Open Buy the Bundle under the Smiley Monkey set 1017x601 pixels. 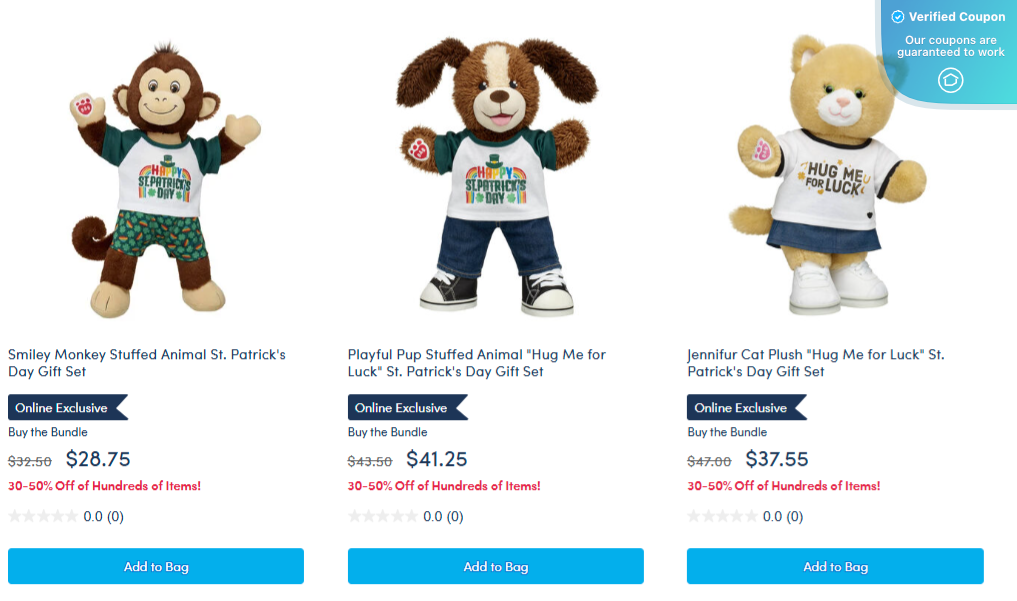tap(48, 431)
